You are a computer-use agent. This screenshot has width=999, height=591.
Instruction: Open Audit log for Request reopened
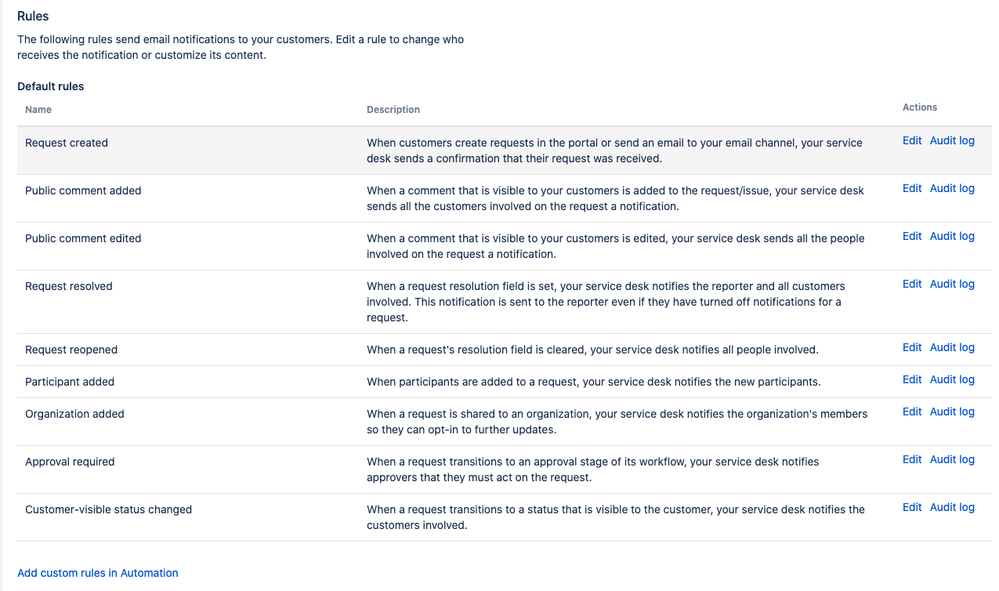952,348
